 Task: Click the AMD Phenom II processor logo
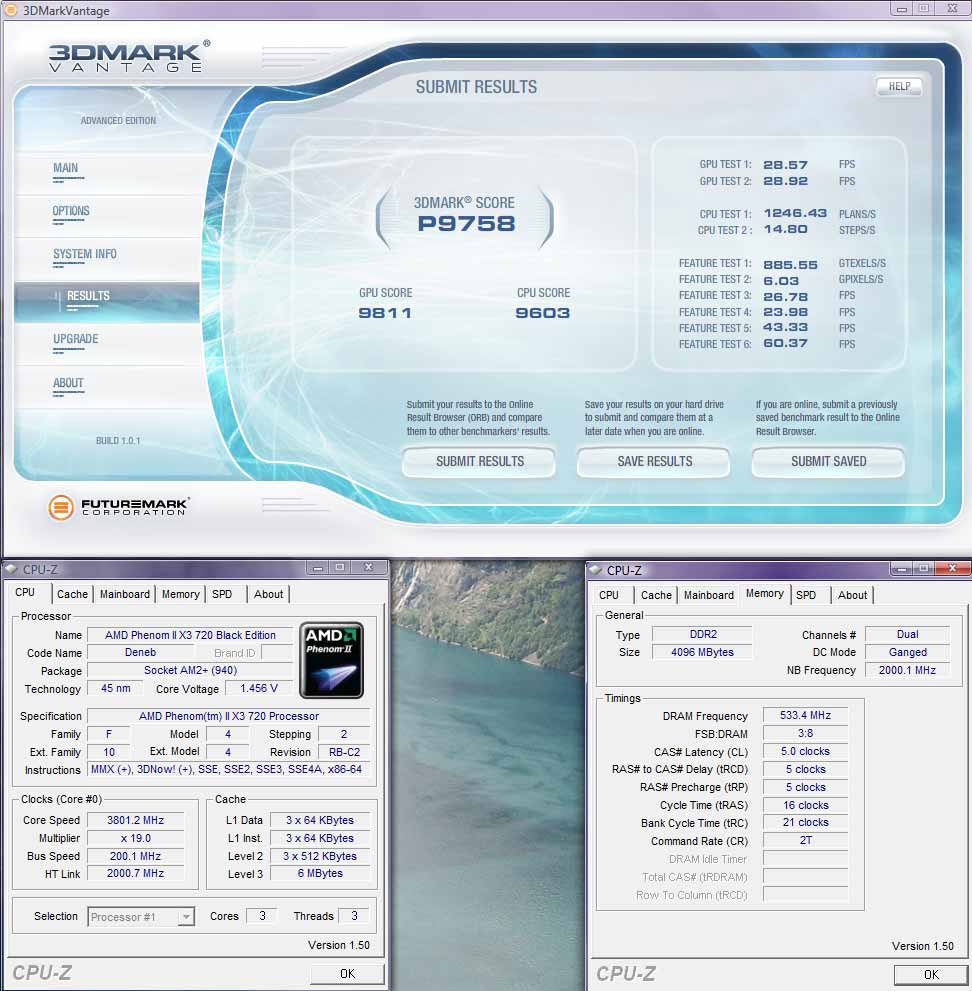click(x=331, y=660)
